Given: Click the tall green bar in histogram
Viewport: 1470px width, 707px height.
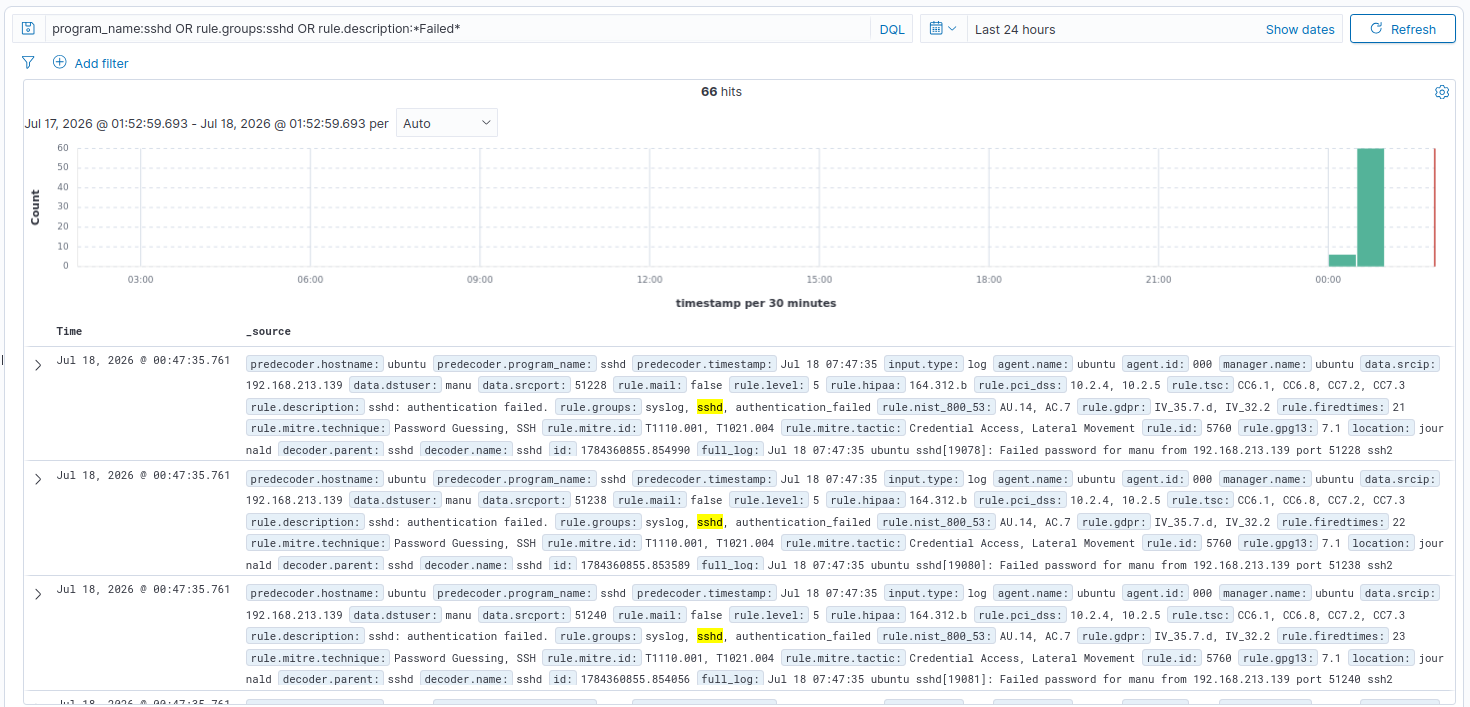Looking at the screenshot, I should 1370,207.
